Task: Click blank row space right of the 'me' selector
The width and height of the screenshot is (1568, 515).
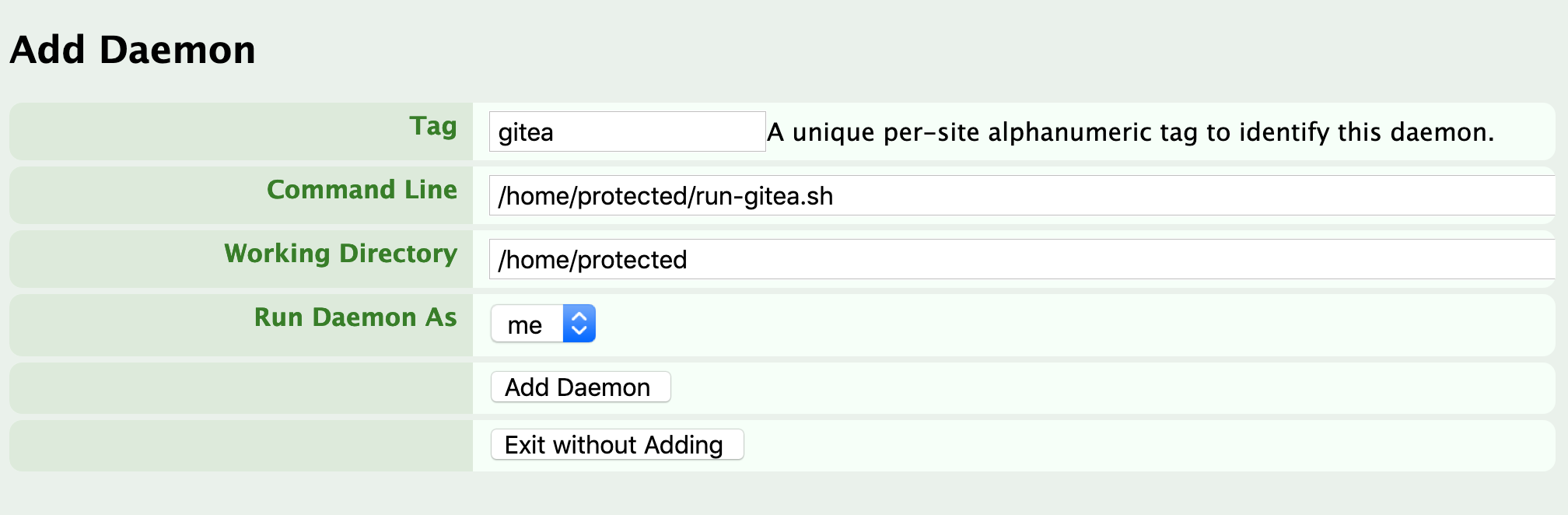Action: [1073, 325]
